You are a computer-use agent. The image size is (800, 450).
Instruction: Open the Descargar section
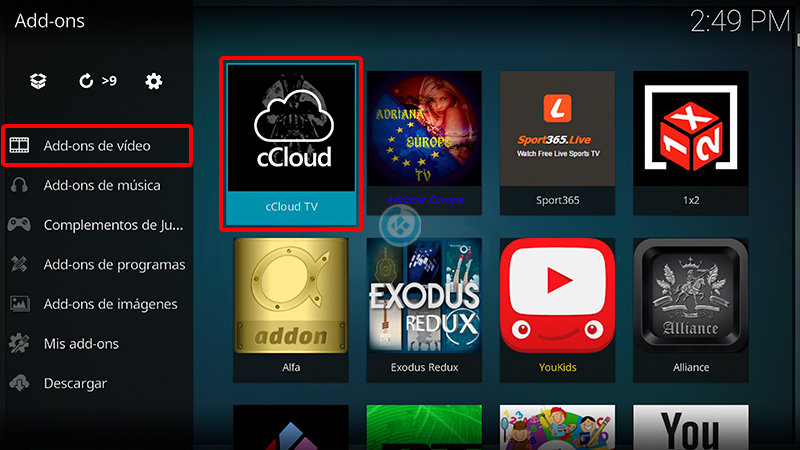coord(97,383)
